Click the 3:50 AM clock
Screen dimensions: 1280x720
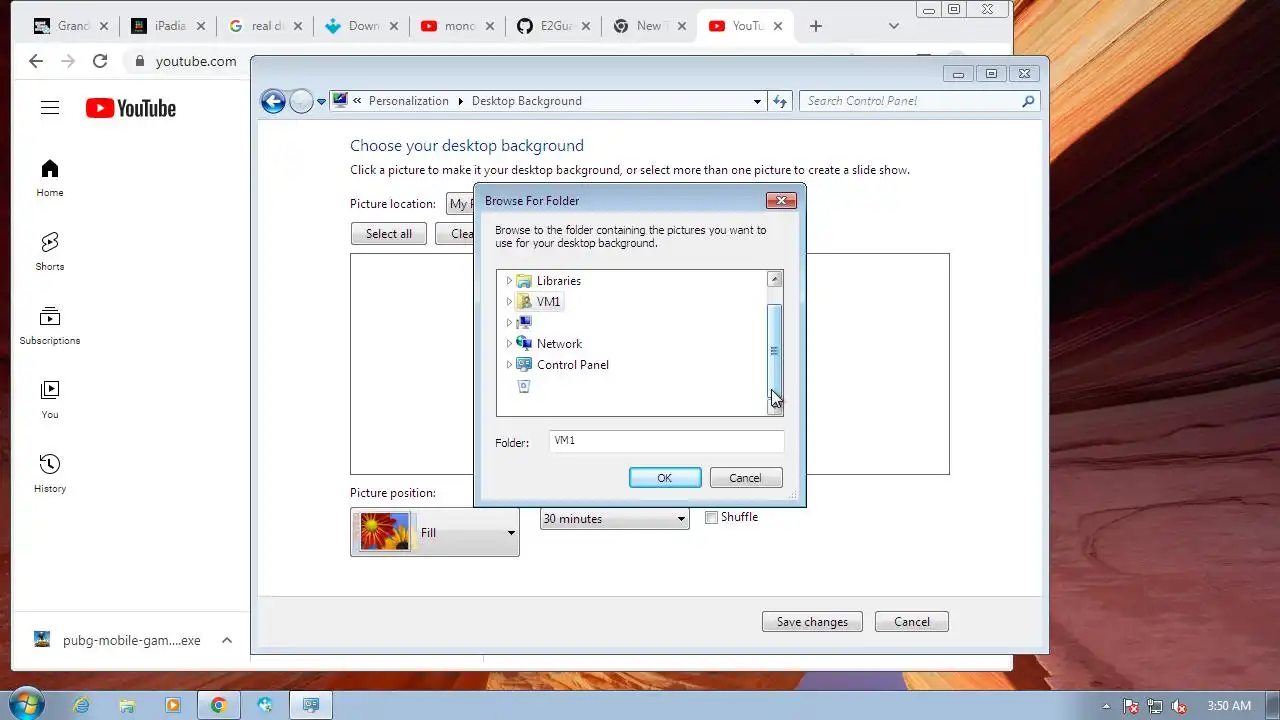pos(1229,706)
